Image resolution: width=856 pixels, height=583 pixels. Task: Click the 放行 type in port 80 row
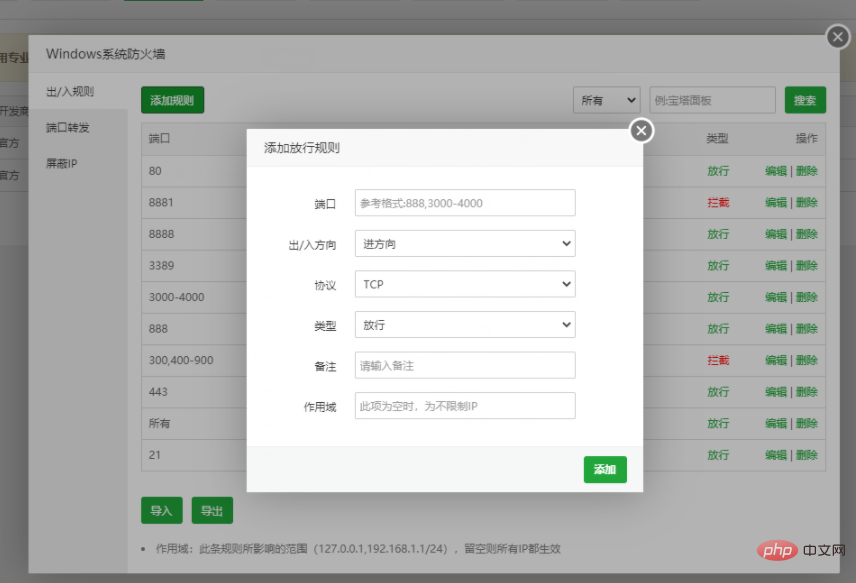click(x=718, y=171)
